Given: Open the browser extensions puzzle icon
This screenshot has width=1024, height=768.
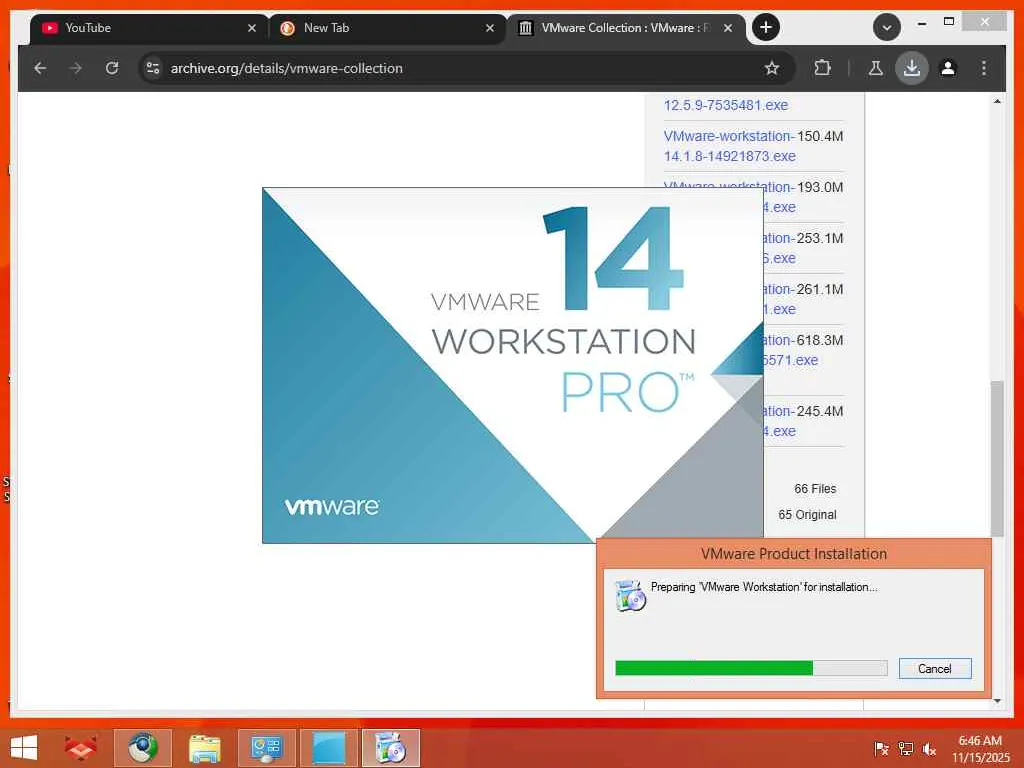Looking at the screenshot, I should click(822, 68).
